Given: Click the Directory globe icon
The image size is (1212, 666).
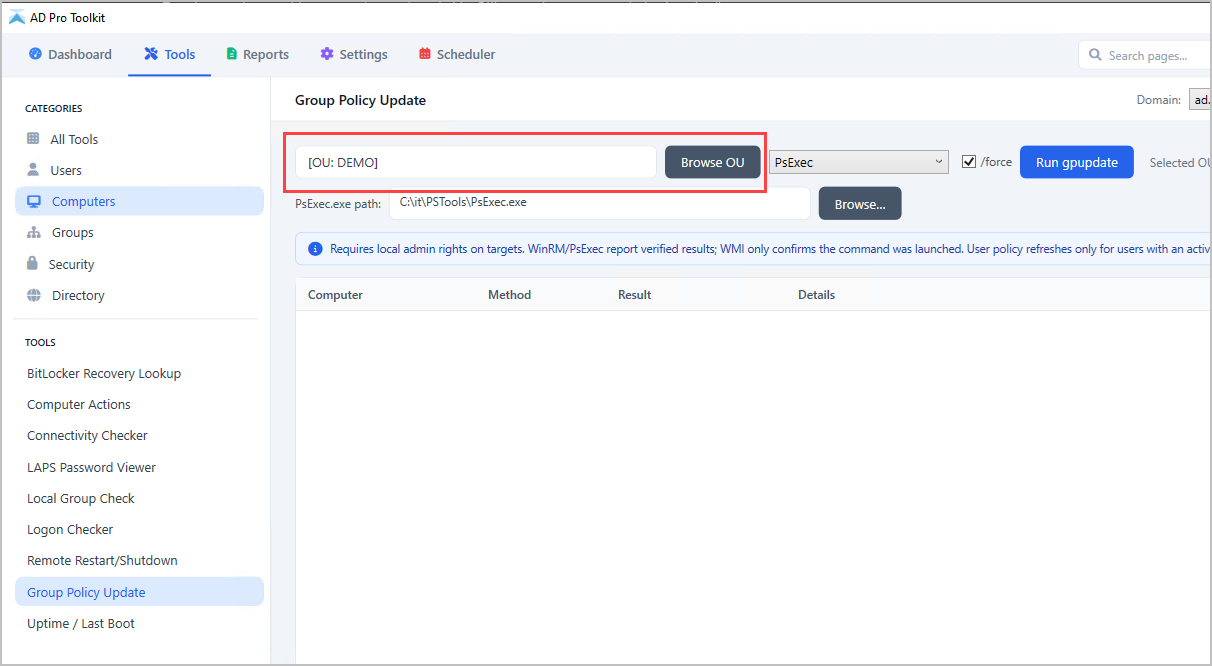Looking at the screenshot, I should click(x=33, y=295).
